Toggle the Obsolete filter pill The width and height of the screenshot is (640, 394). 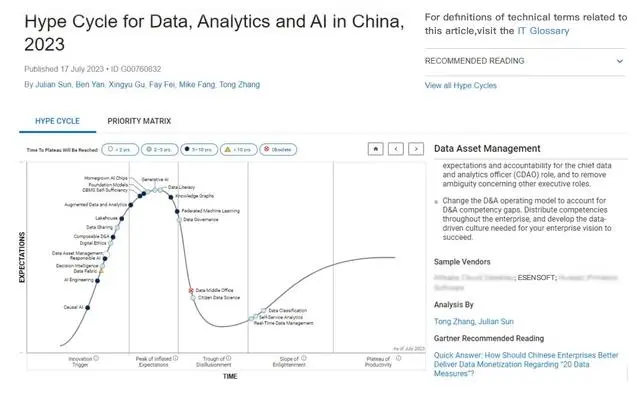278,149
